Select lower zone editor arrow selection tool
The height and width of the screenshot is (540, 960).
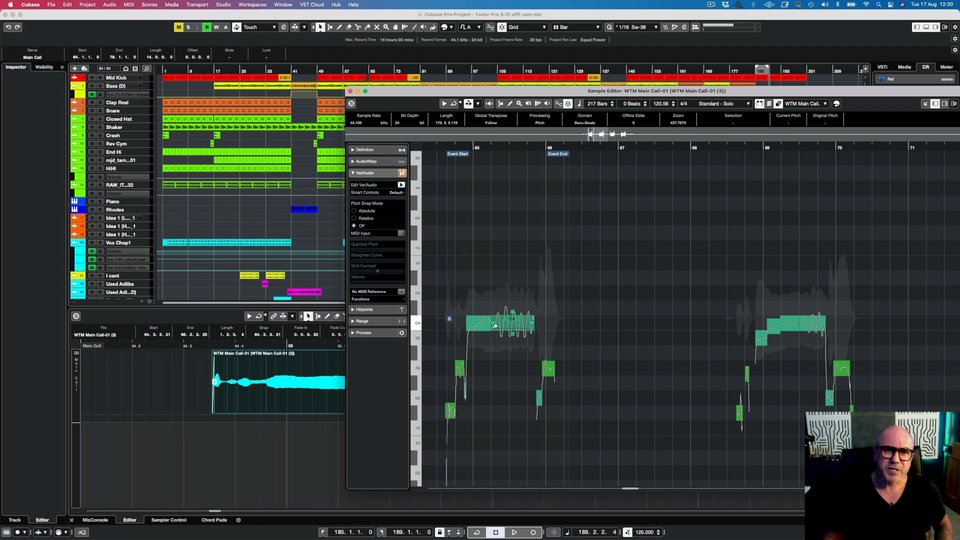[308, 316]
